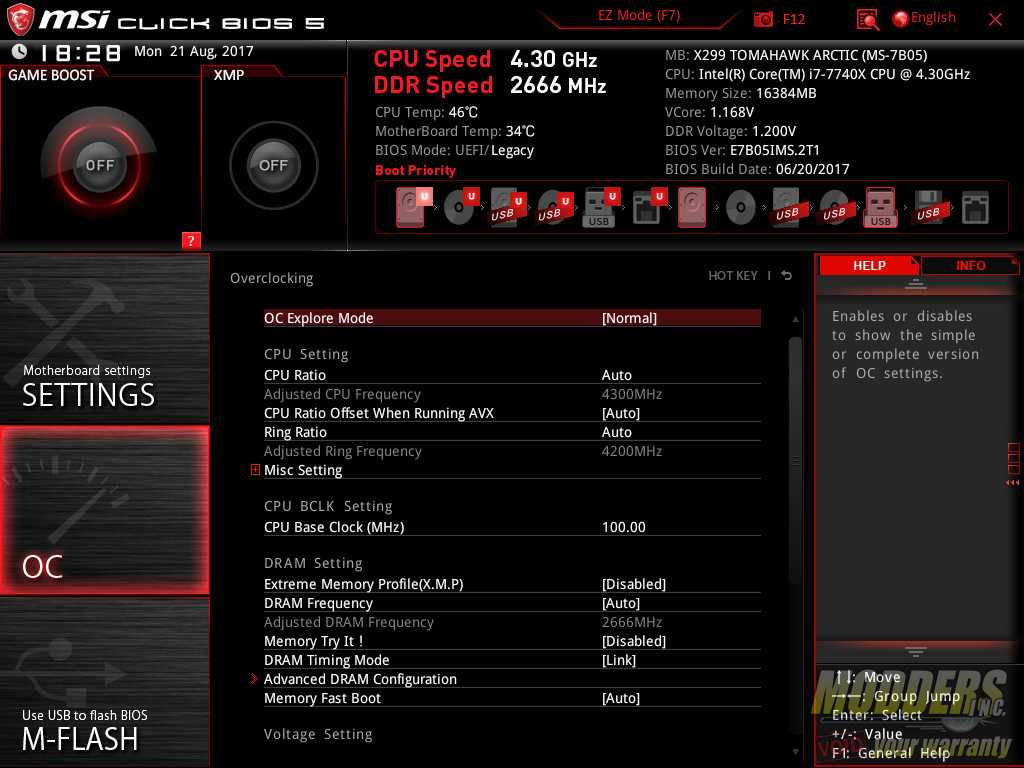Toggle the GAME BOOST OFF knob
This screenshot has width=1024, height=768.
coord(99,165)
